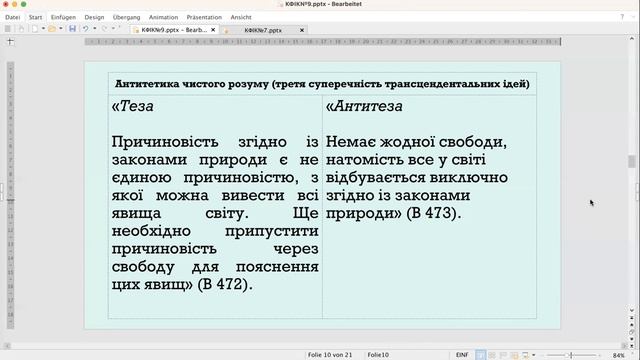The height and width of the screenshot is (360, 640).
Task: Open the Animation tab
Action: pos(163,17)
